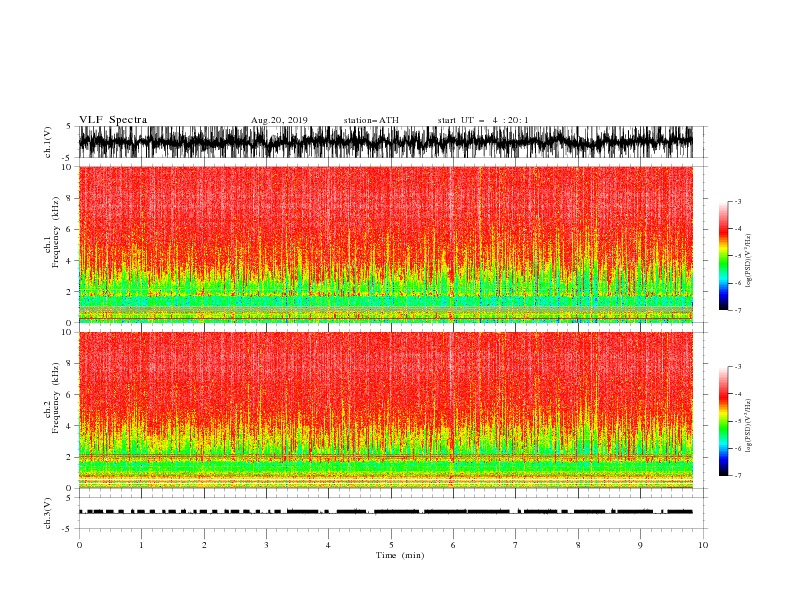Click the "ch.2 Frequency (kHz)" axis label
The image size is (792, 612).
(52, 397)
